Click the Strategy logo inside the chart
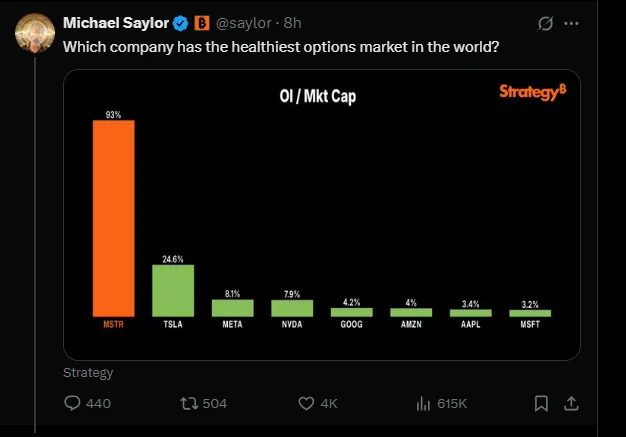Screen dimensions: 626x437 pyautogui.click(x=532, y=92)
